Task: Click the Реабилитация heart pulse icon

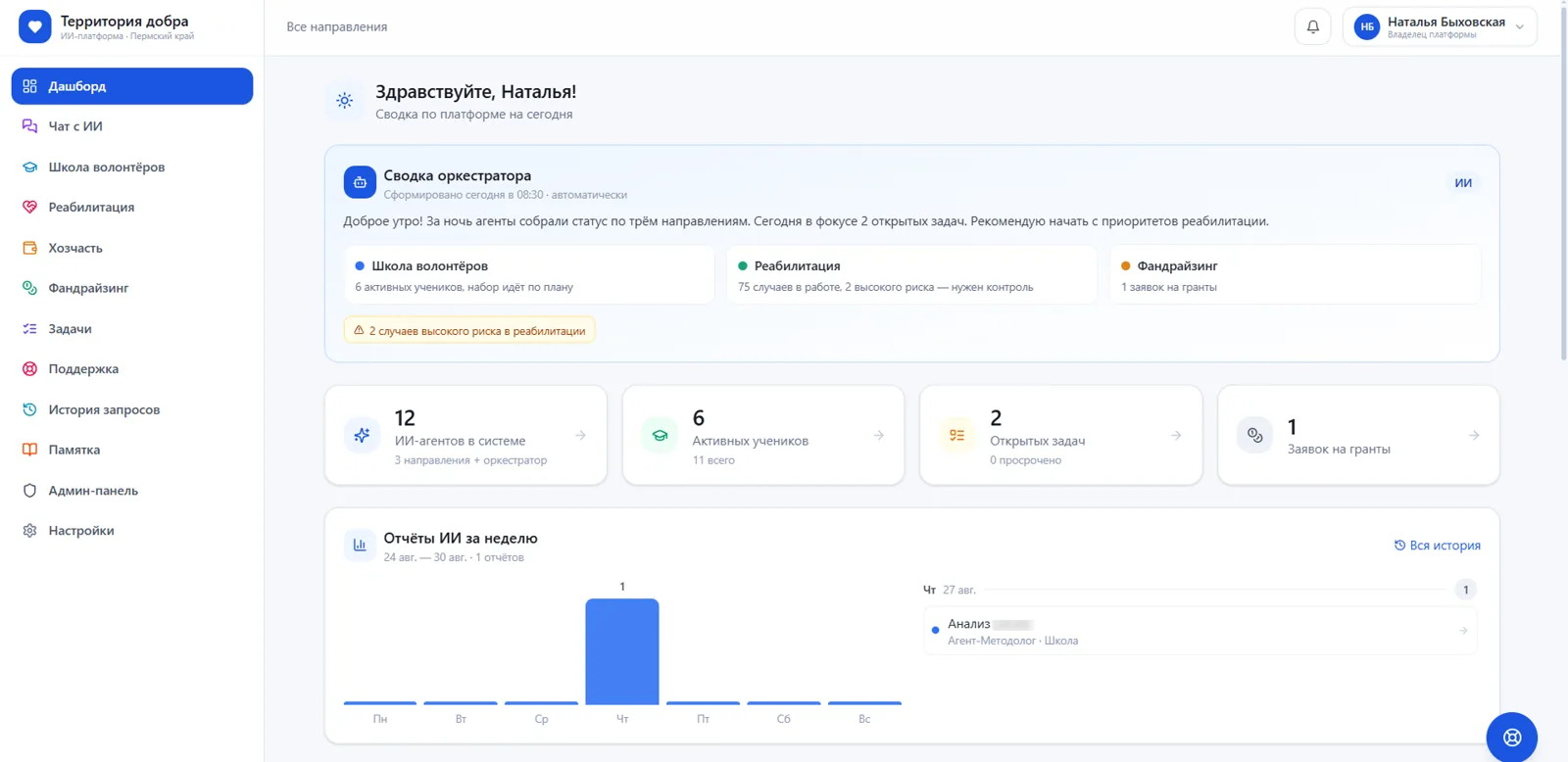Action: (x=29, y=208)
